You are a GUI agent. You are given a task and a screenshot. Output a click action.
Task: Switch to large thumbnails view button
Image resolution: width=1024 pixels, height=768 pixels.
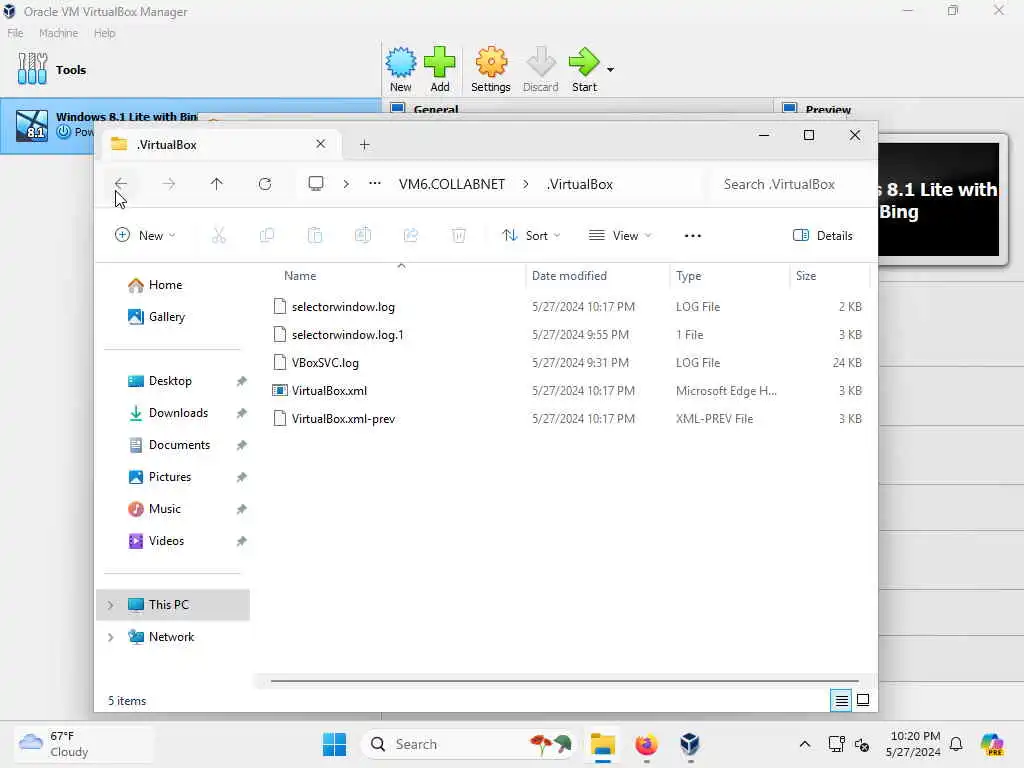[863, 701]
